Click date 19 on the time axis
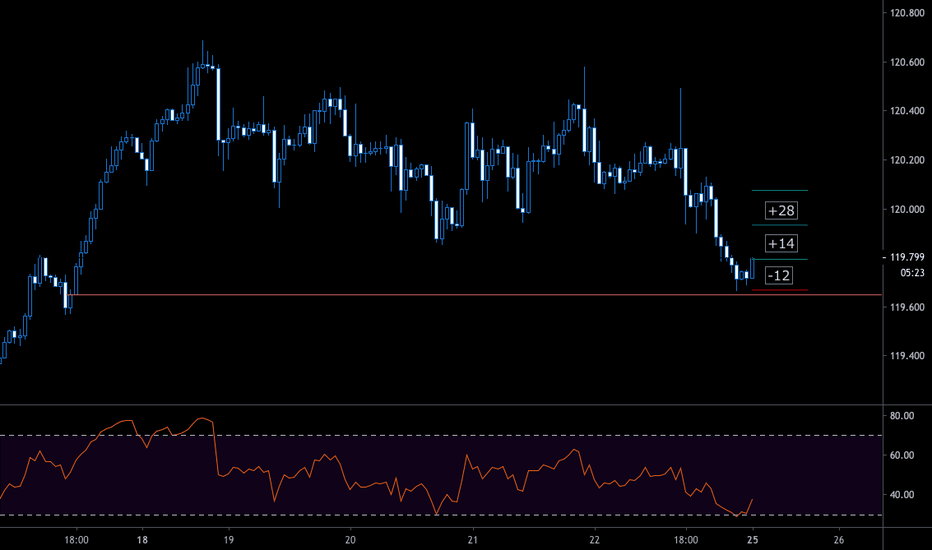The width and height of the screenshot is (932, 550). click(x=229, y=537)
